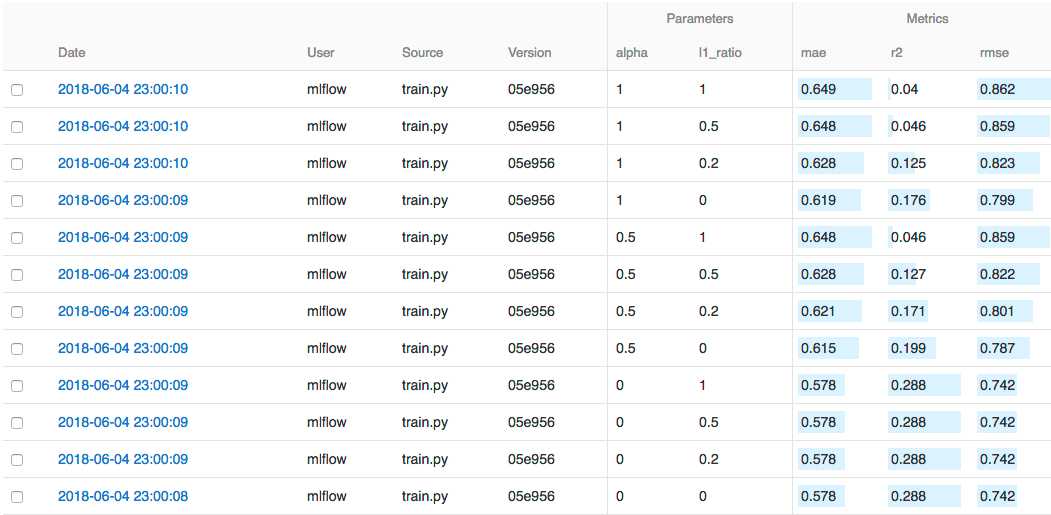
Task: Open the 2018-06-04 23:00:08 run link
Action: pyautogui.click(x=123, y=496)
